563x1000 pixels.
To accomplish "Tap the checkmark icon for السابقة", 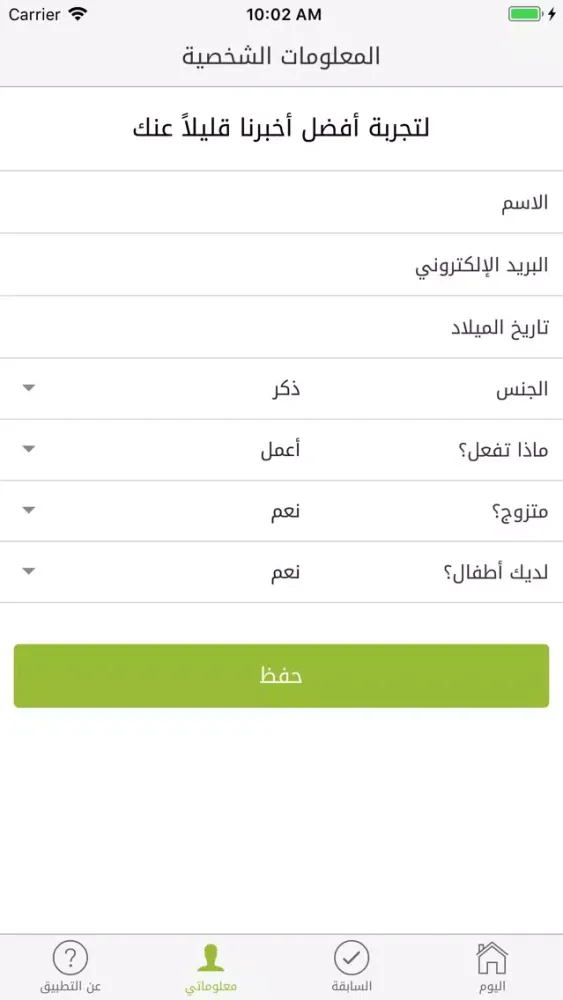I will coord(351,957).
